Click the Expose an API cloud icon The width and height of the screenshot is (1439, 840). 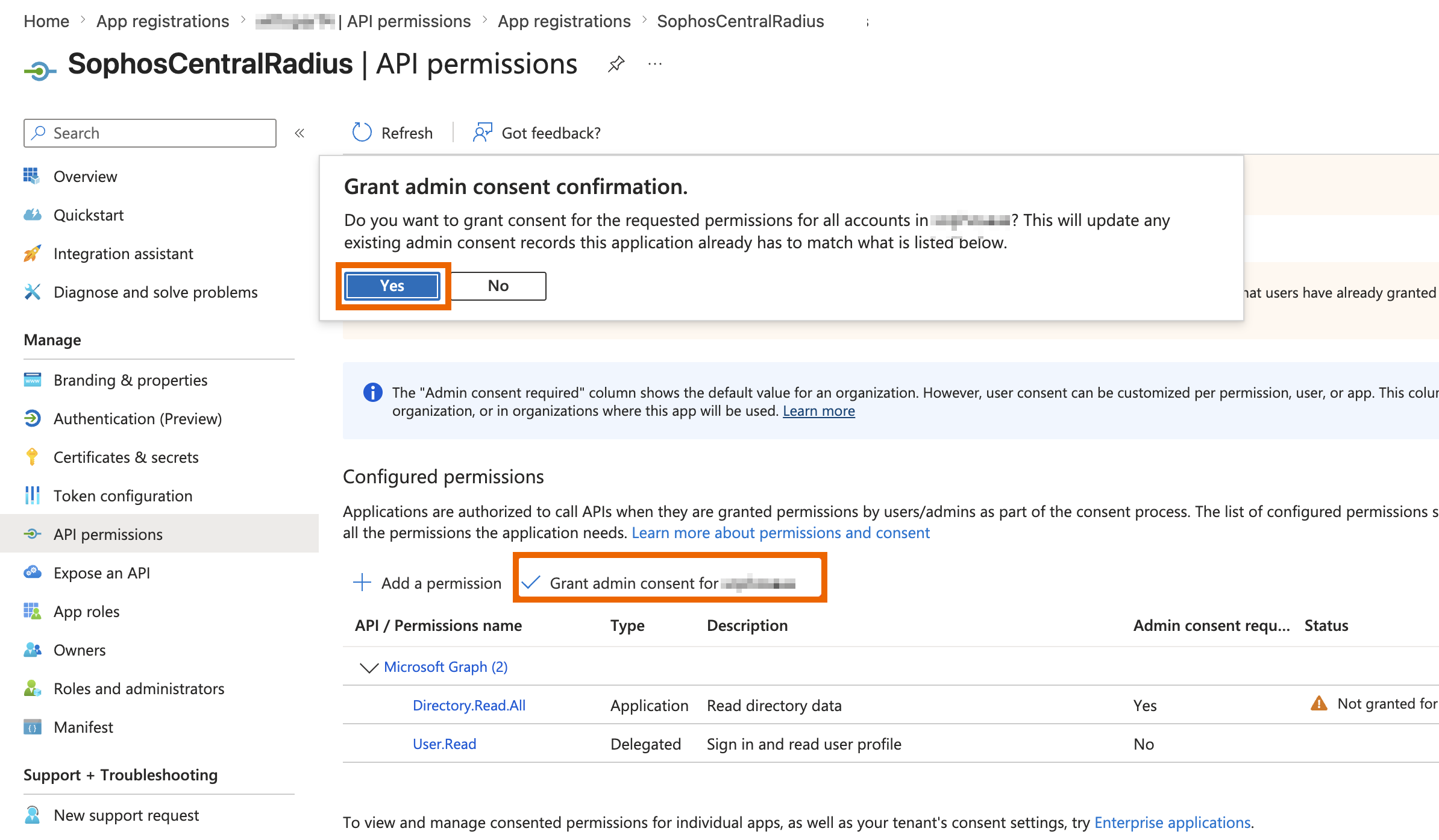click(33, 572)
